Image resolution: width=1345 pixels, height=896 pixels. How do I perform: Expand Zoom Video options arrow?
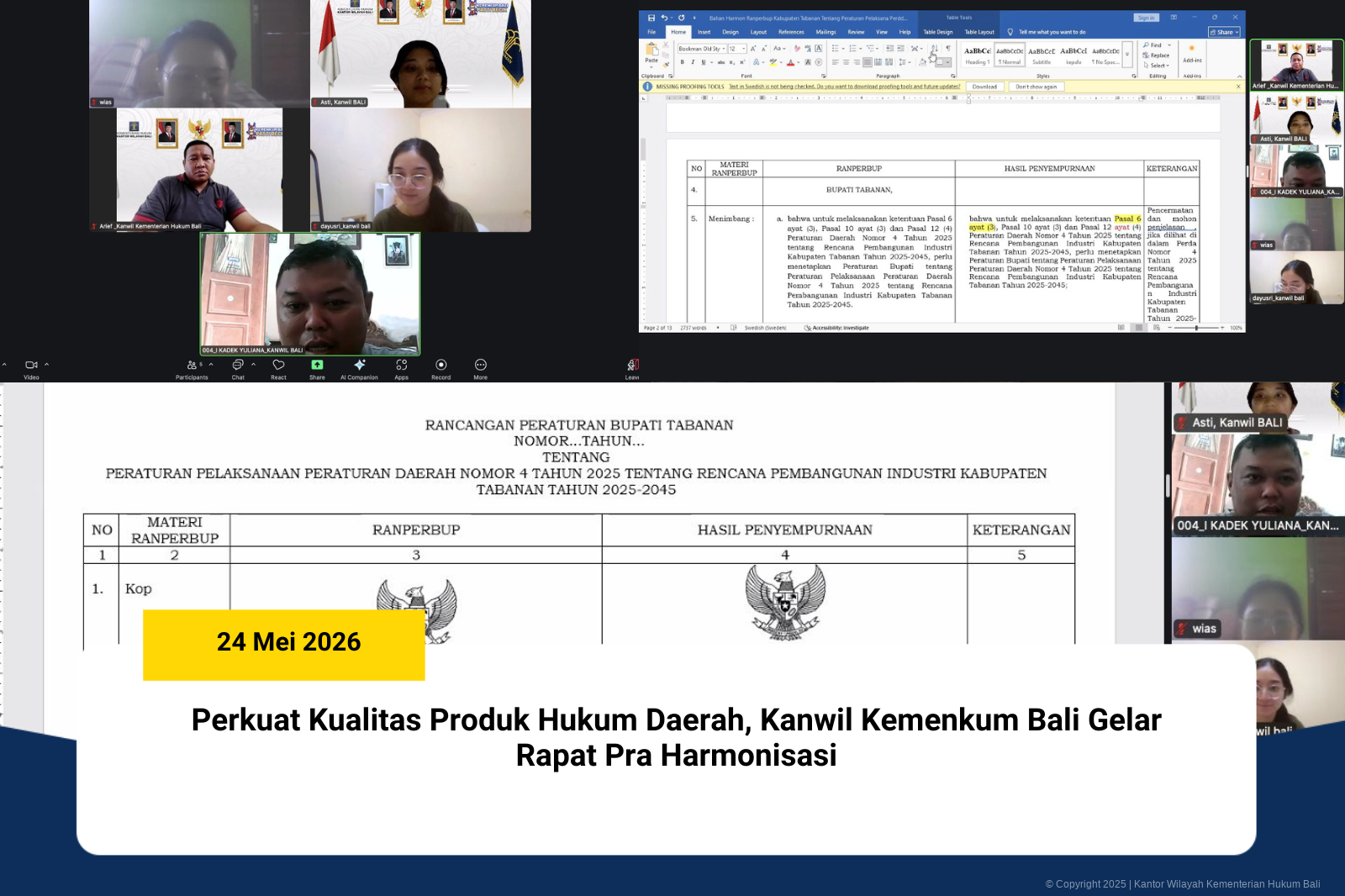click(46, 365)
